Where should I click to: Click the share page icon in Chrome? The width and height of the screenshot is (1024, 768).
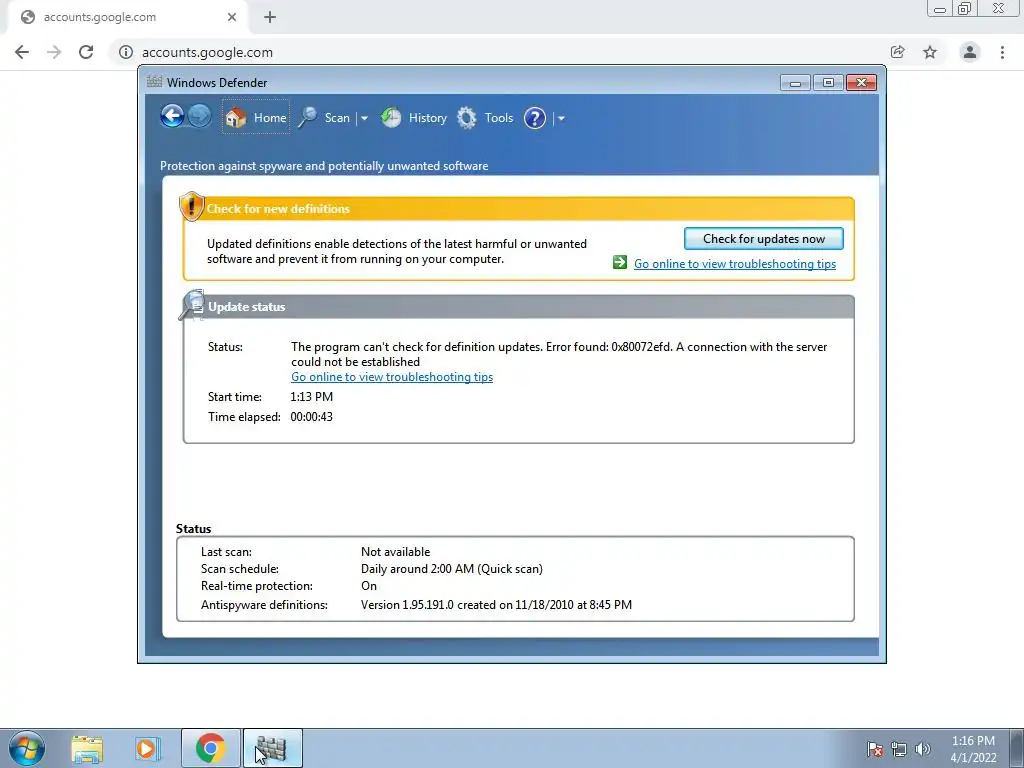point(897,52)
